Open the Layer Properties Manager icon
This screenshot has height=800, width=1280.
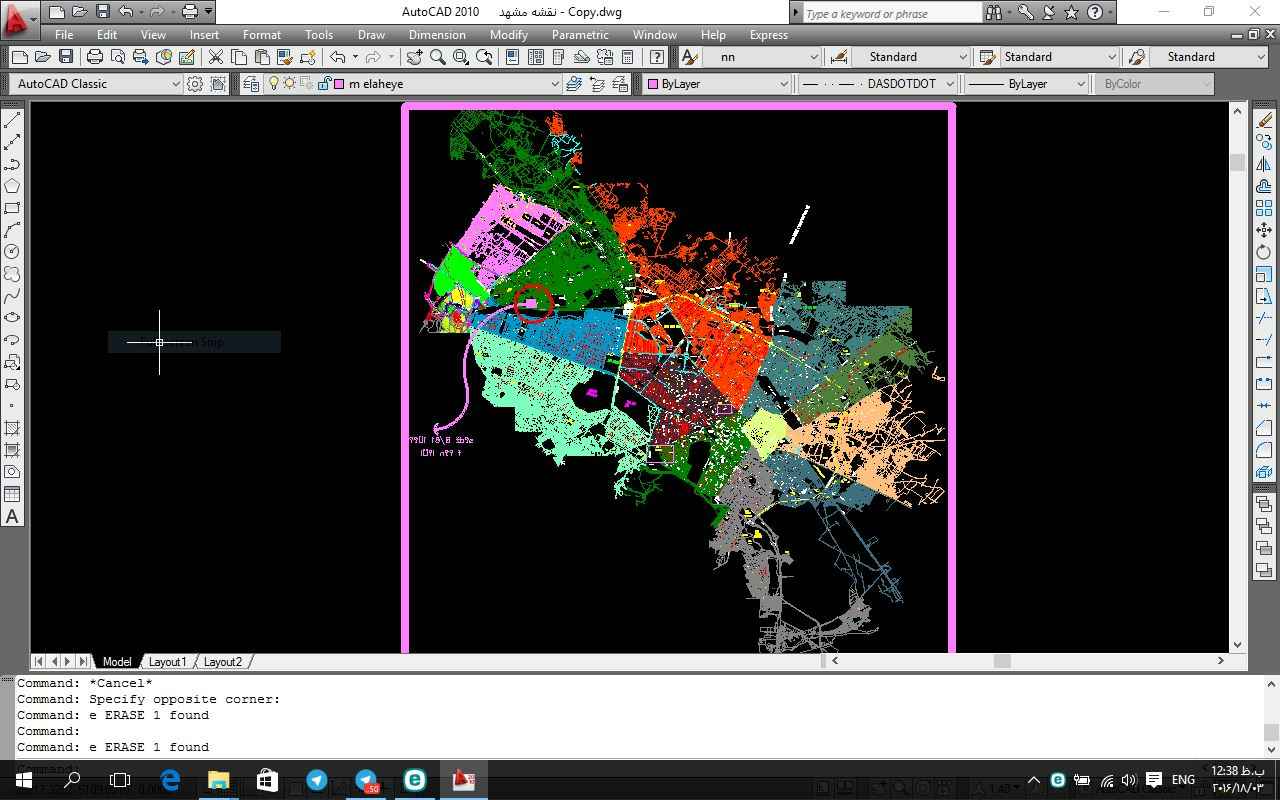coord(251,84)
